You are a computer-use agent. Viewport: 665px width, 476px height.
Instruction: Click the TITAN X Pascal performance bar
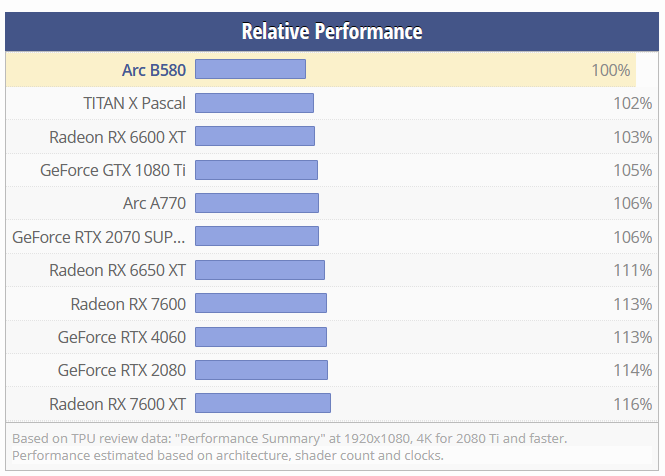click(x=254, y=103)
